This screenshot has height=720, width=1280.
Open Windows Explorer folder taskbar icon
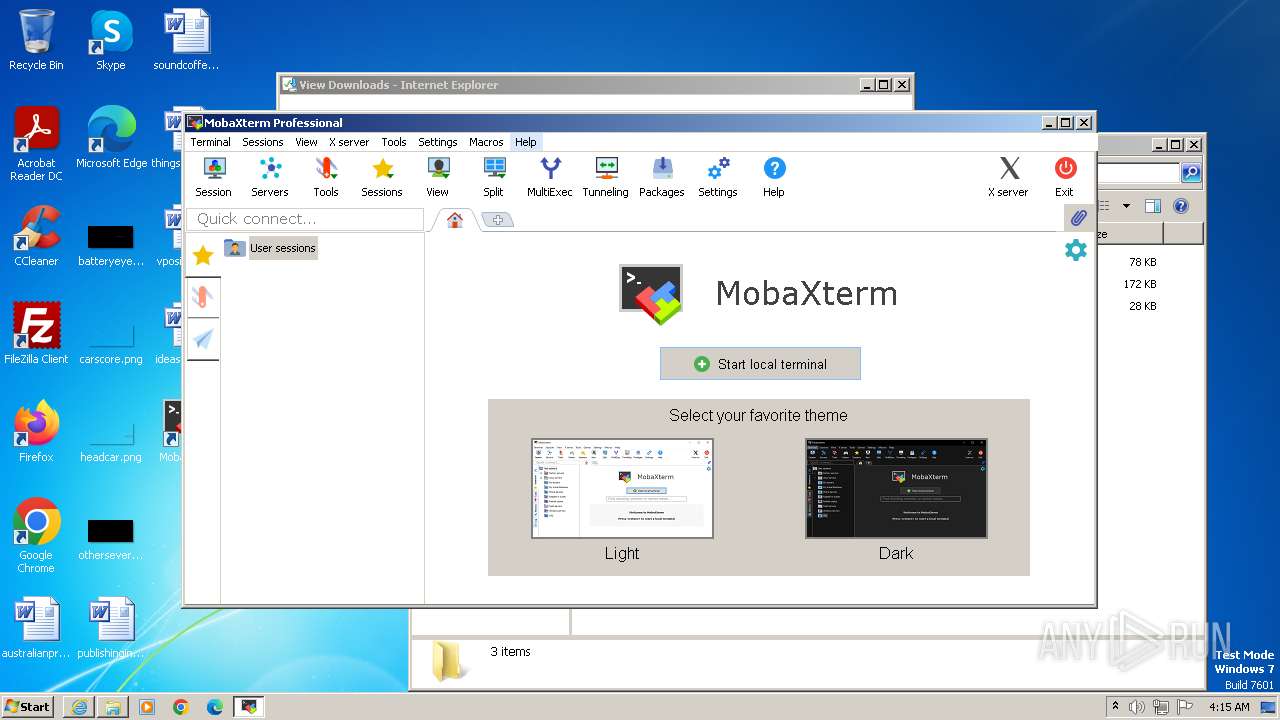pyautogui.click(x=113, y=707)
